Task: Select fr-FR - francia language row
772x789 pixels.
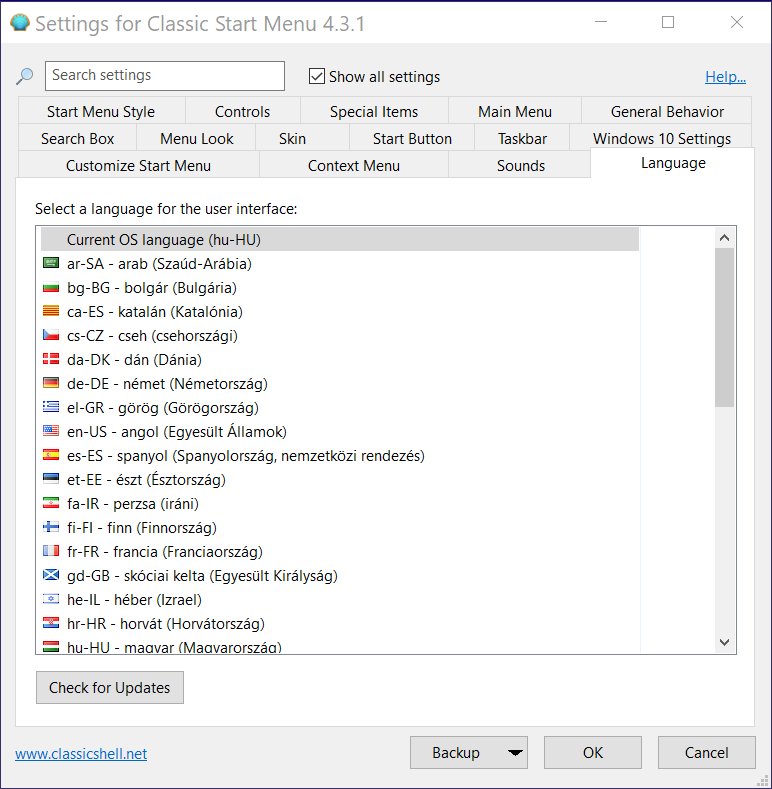Action: pyautogui.click(x=340, y=551)
